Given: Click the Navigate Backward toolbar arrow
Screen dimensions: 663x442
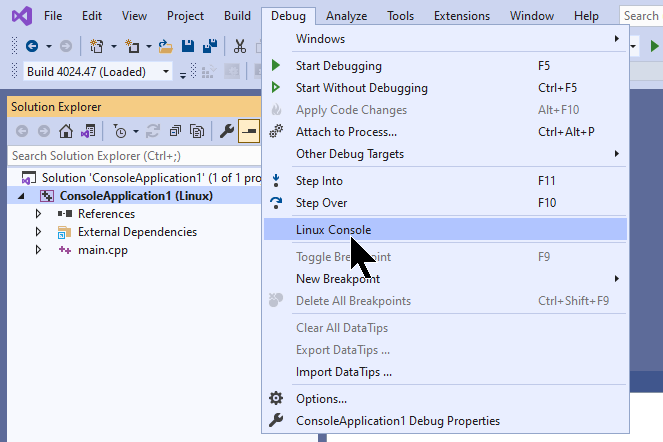Looking at the screenshot, I should click(x=32, y=46).
